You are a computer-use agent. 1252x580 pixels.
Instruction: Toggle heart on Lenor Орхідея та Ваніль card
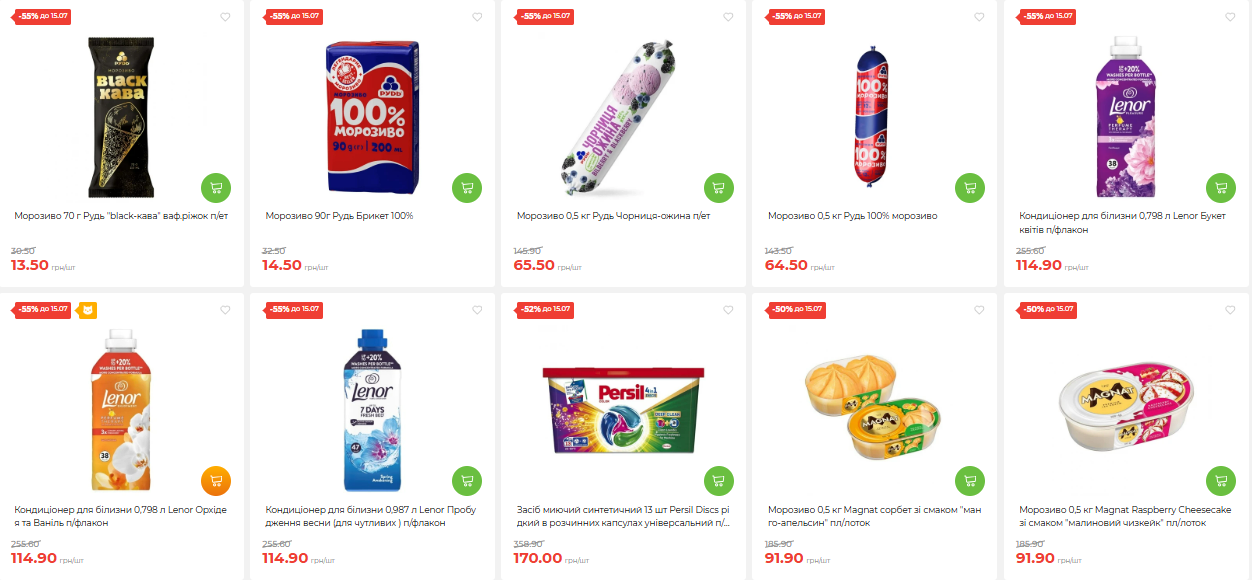225,310
